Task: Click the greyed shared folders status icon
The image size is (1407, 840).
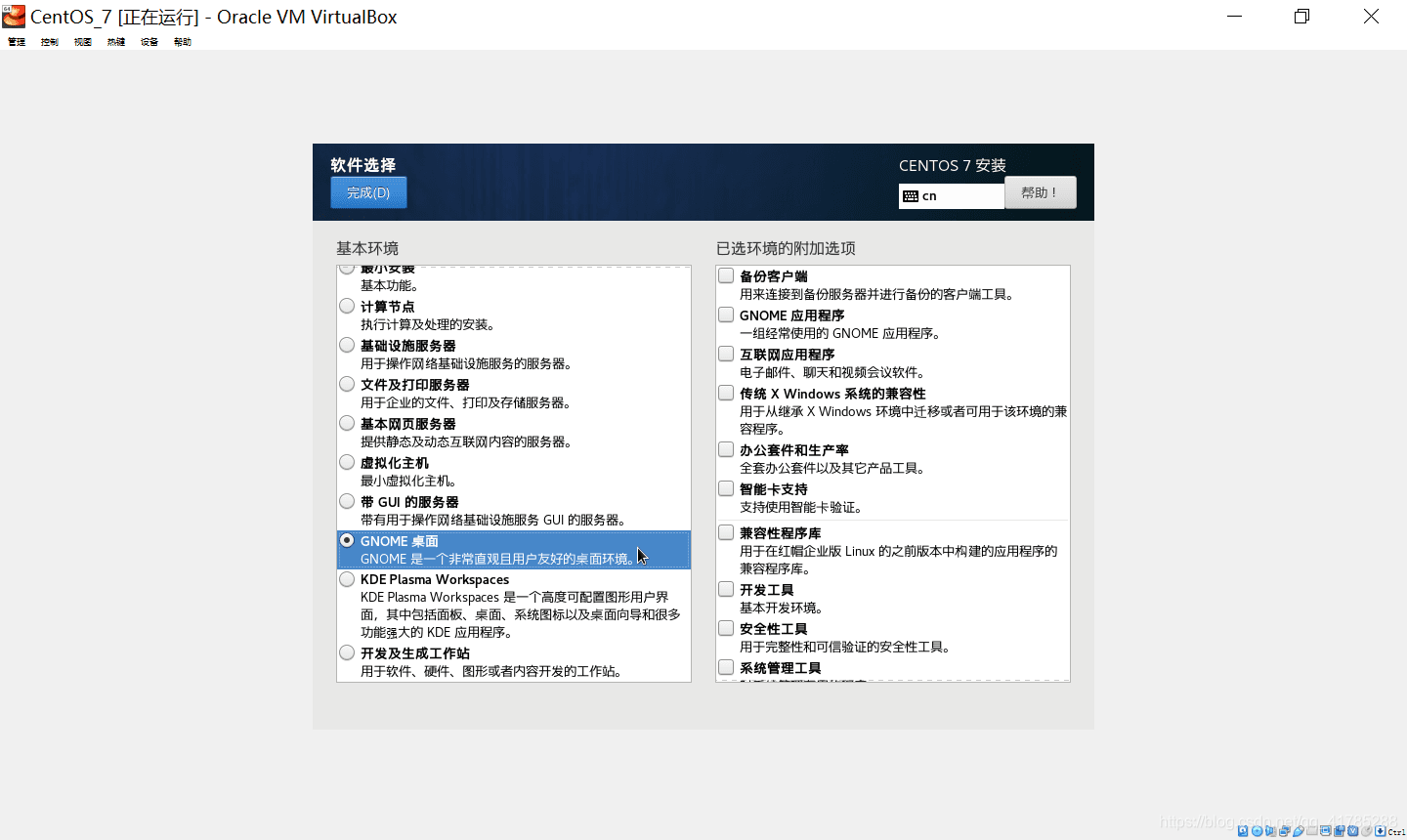Action: tap(1312, 831)
